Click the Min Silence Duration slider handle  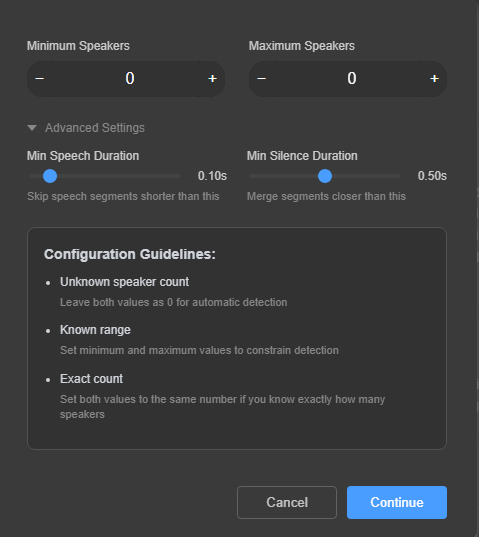(x=325, y=176)
